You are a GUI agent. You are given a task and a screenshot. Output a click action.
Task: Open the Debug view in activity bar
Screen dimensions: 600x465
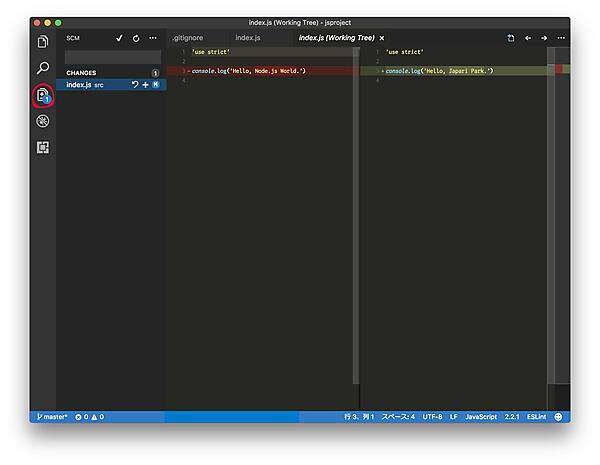pyautogui.click(x=43, y=121)
